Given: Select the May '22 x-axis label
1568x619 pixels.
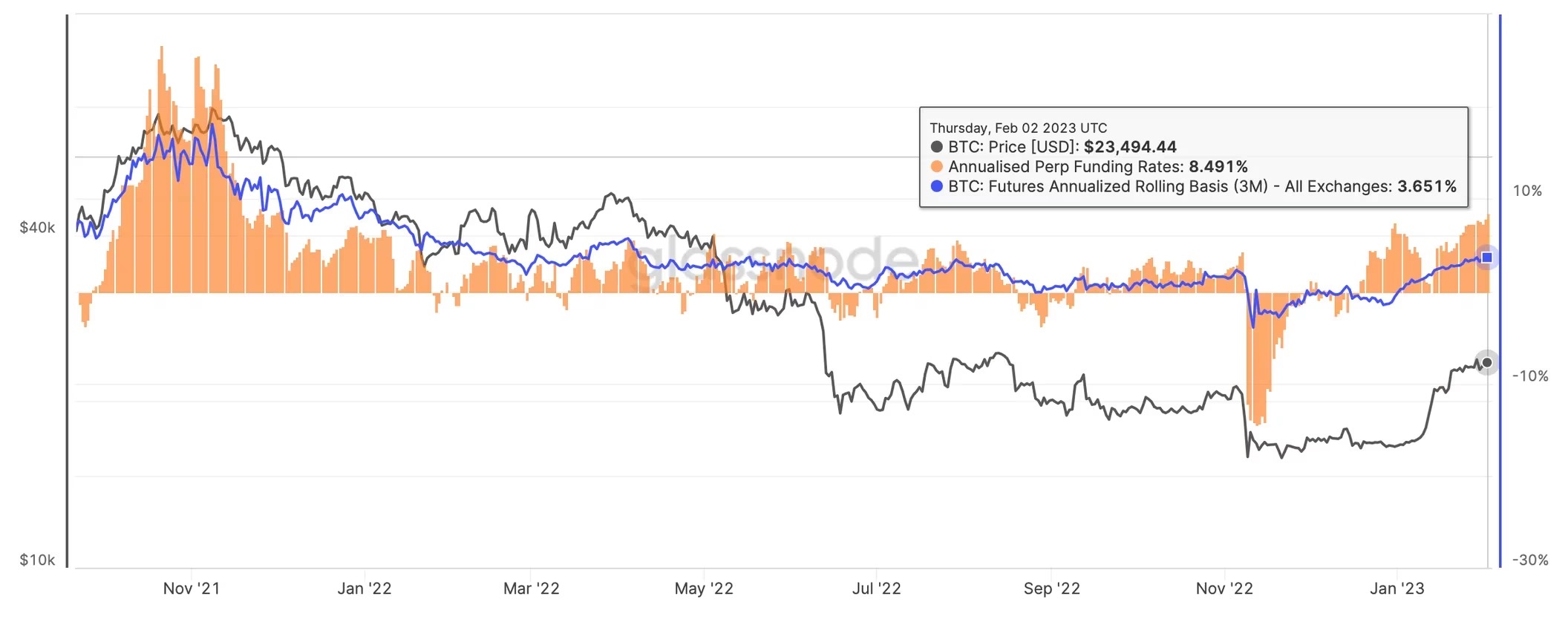Looking at the screenshot, I should click(x=704, y=589).
